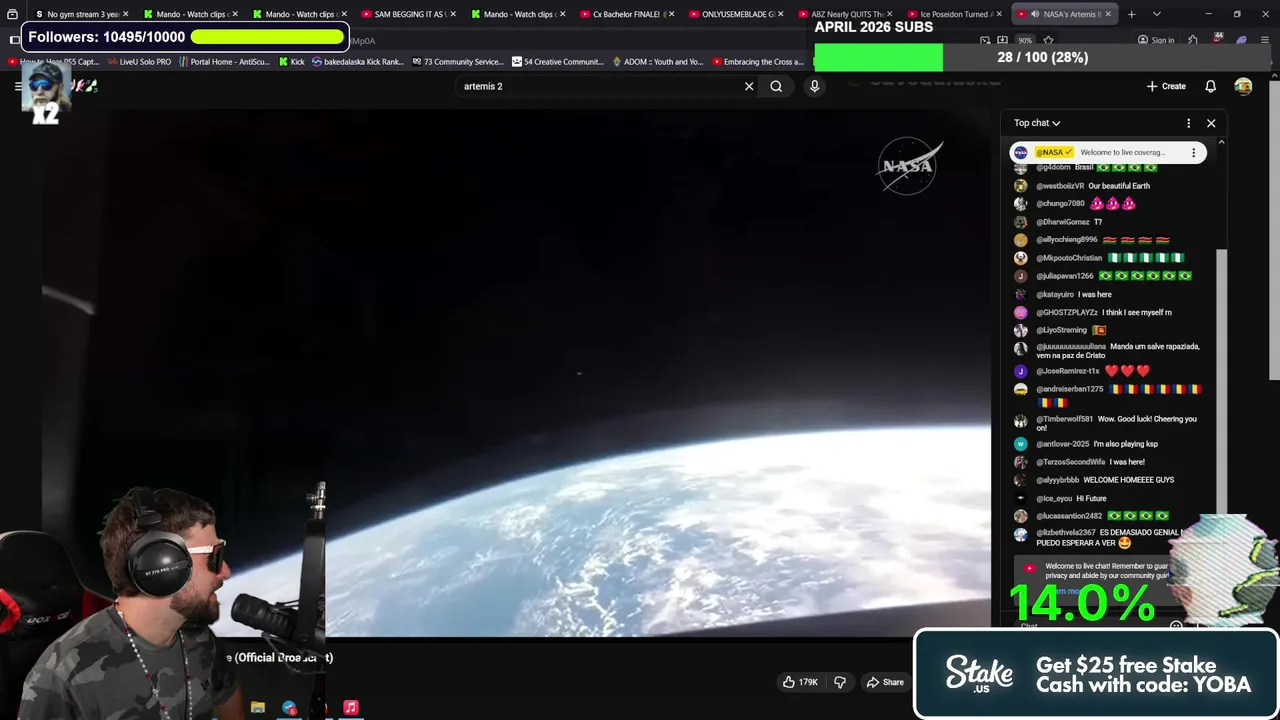Screen dimensions: 1280x720
Task: Close the live chat panel
Action: pos(1211,123)
